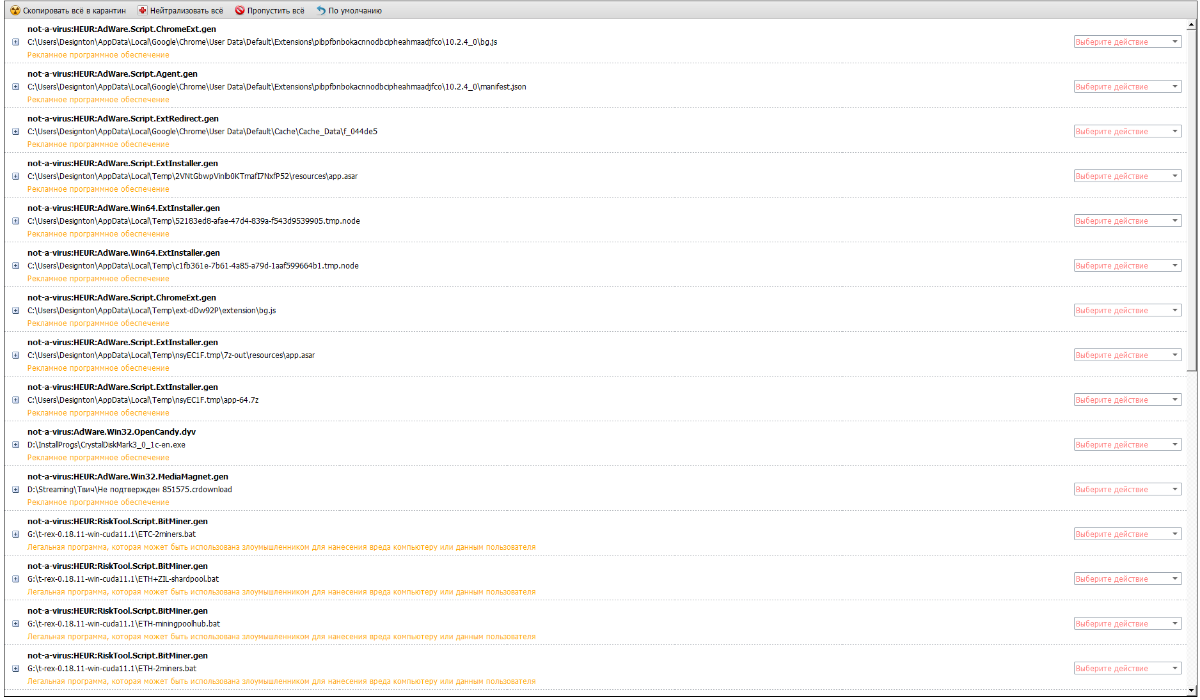1200x700 pixels.
Task: Choose action for ETH+ZIL-shardpool.bat row
Action: (x=1127, y=579)
